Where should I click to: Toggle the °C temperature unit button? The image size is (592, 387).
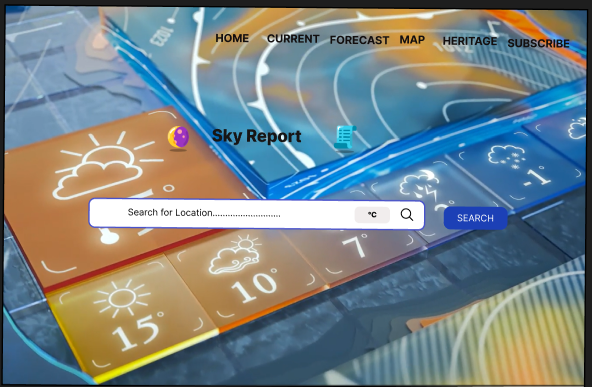click(372, 214)
